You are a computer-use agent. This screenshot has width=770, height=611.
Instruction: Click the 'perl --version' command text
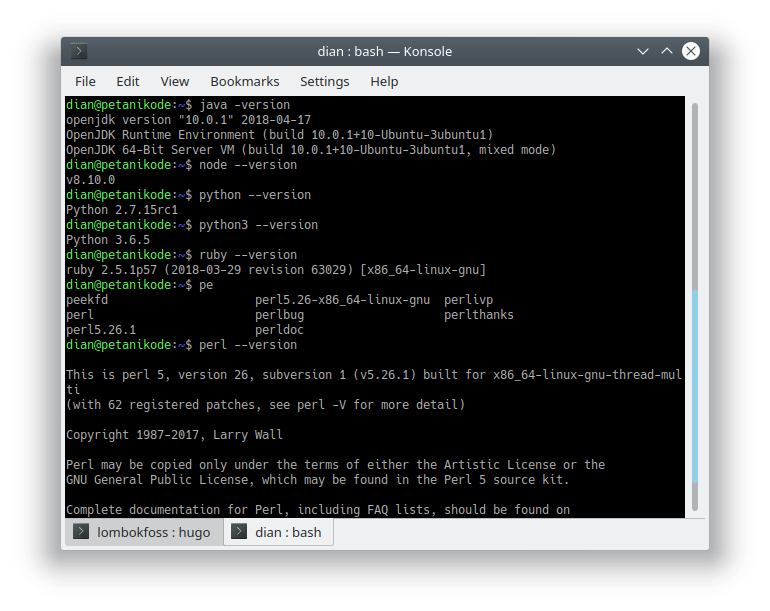click(248, 345)
